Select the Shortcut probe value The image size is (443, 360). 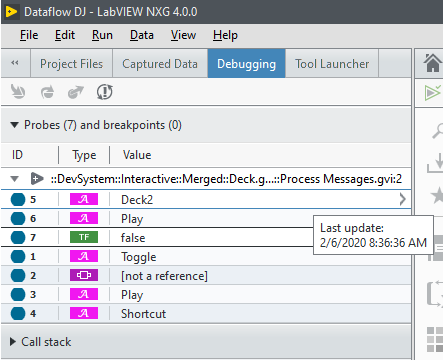[143, 314]
